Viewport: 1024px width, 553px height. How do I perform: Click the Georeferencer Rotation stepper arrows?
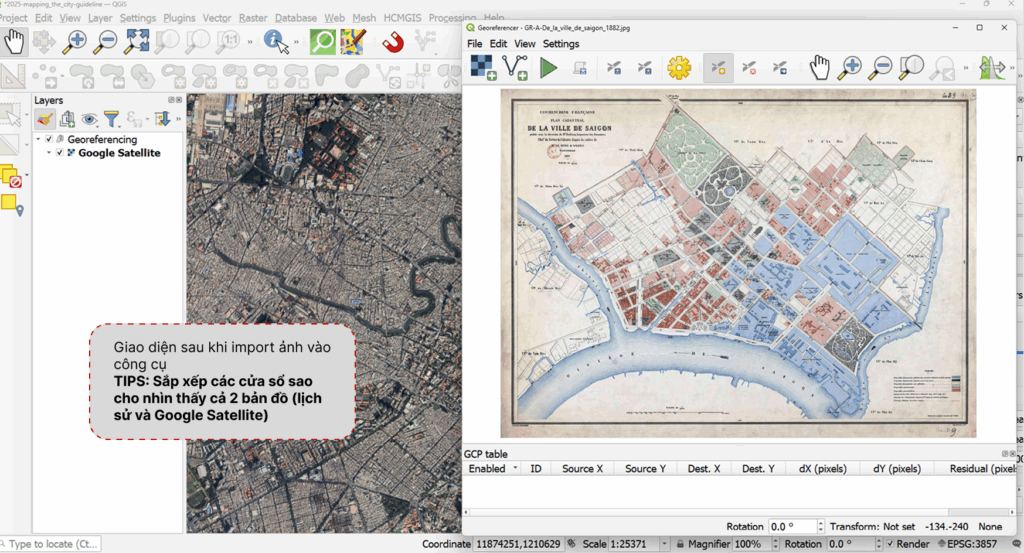[x=821, y=526]
